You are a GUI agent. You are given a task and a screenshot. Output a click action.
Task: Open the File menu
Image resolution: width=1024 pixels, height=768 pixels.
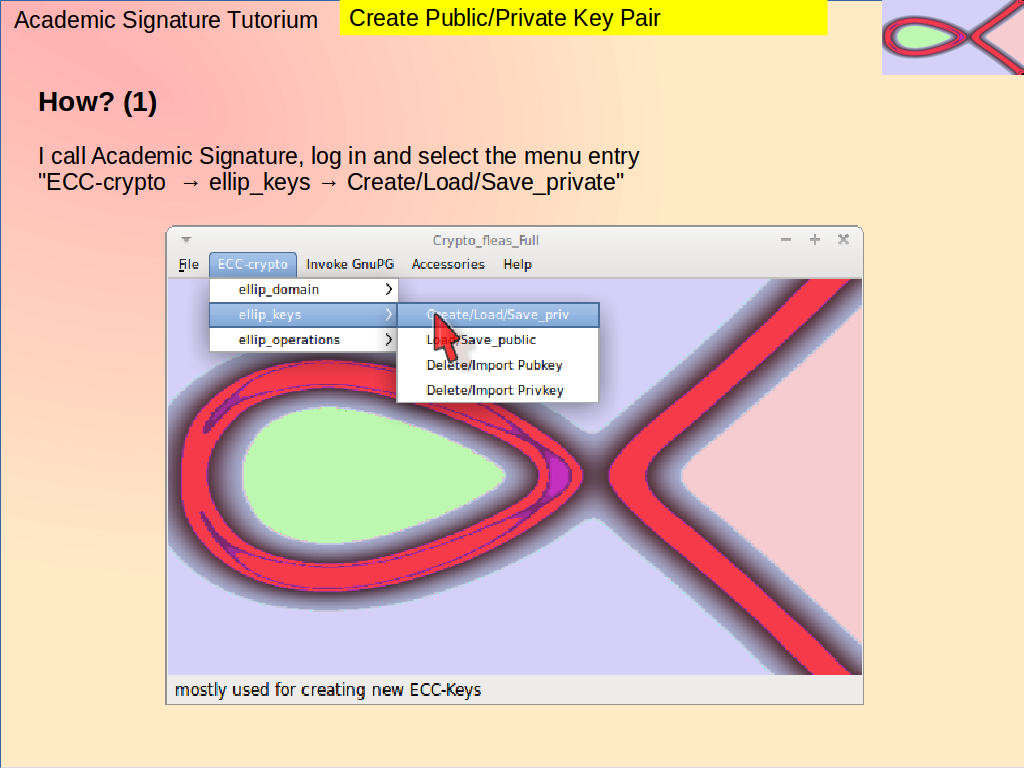[x=189, y=264]
